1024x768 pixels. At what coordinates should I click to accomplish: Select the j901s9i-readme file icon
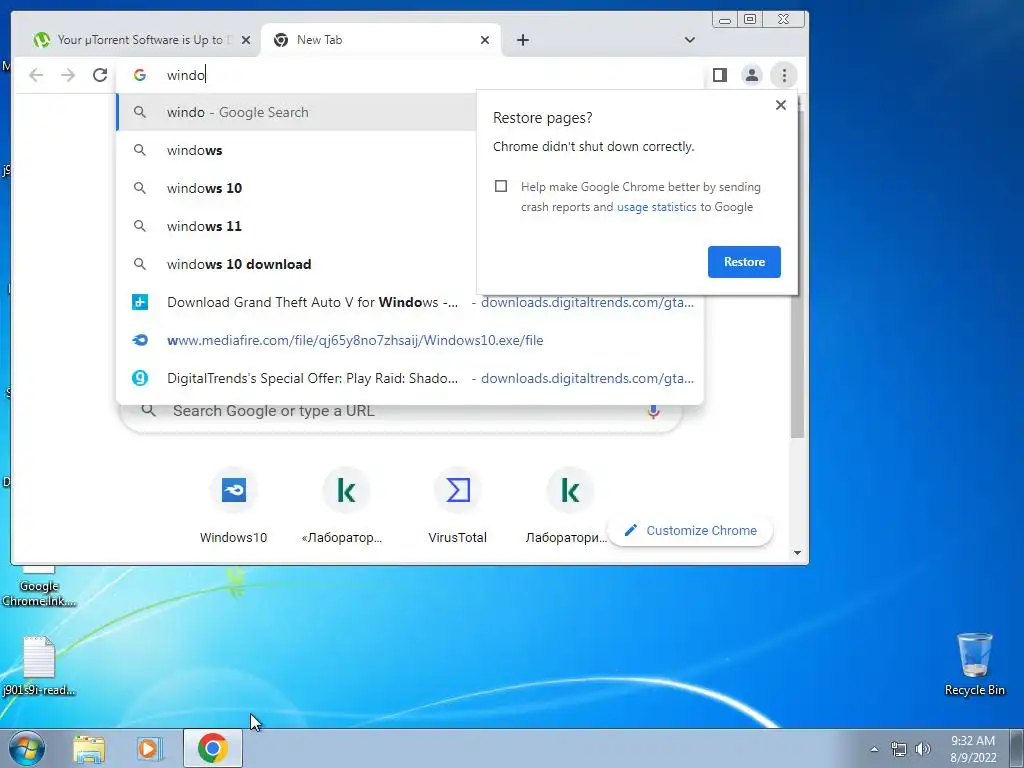point(39,666)
